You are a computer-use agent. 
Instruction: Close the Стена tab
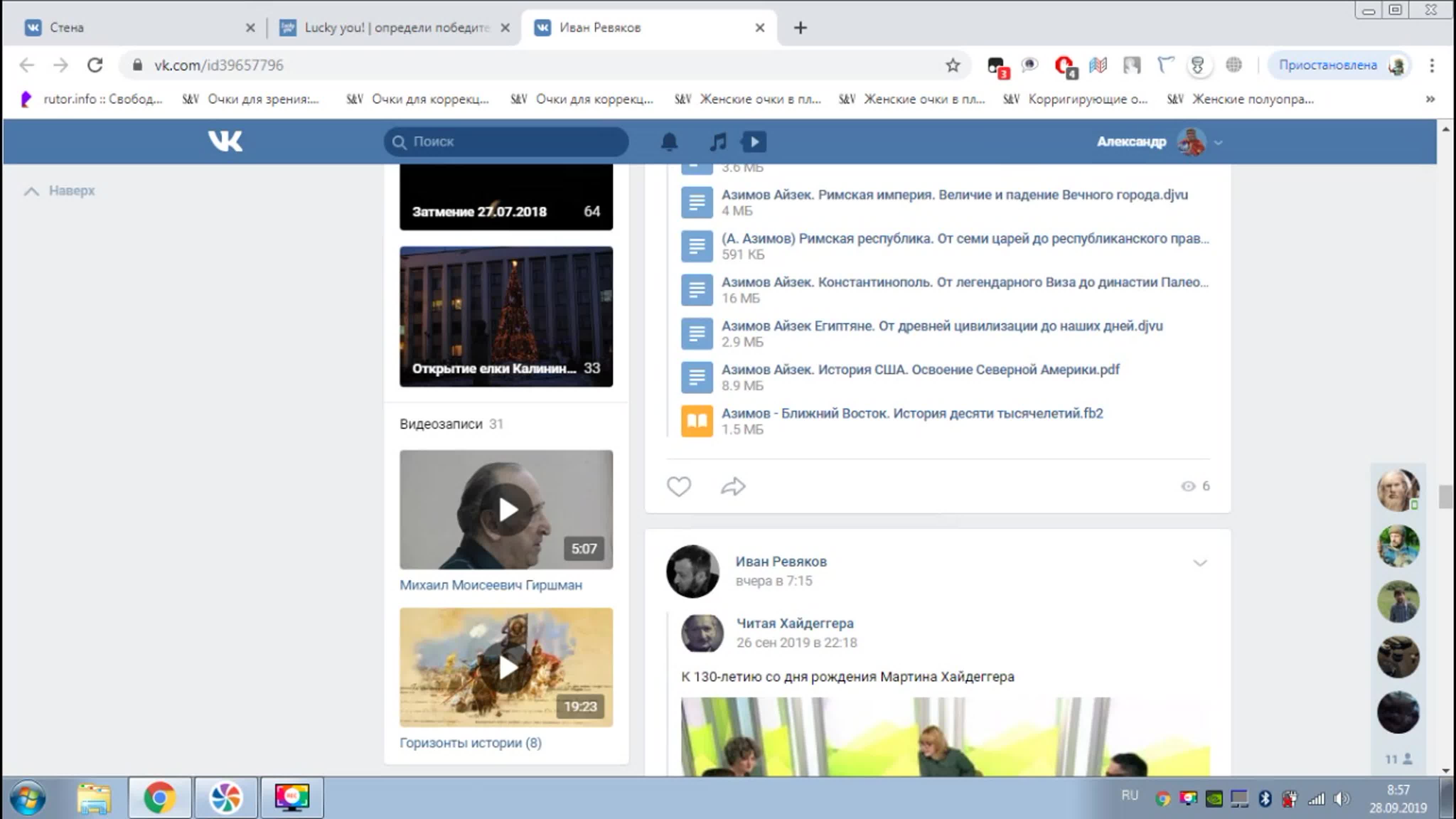[250, 28]
